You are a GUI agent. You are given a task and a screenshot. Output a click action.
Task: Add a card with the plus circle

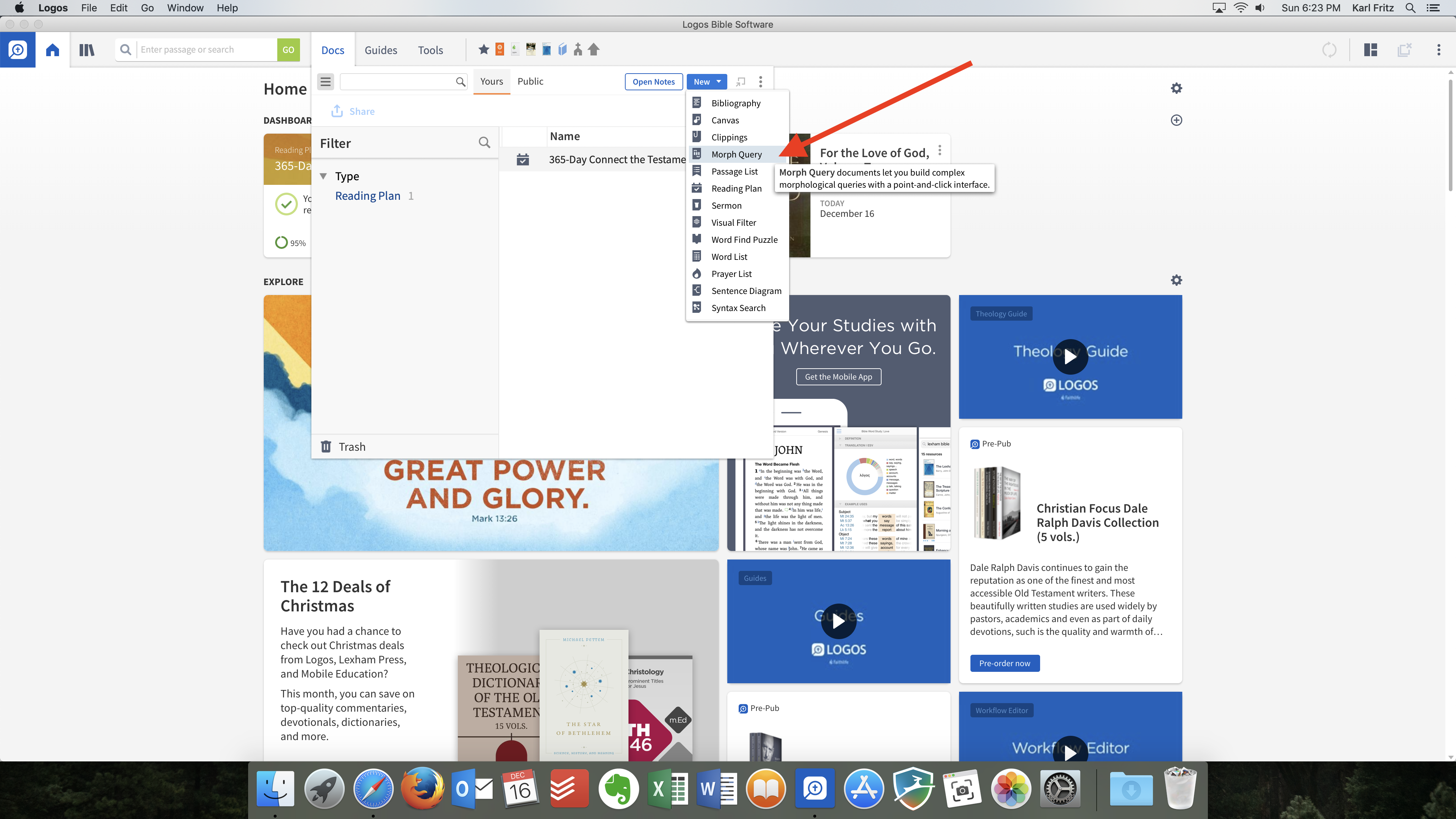tap(1176, 120)
